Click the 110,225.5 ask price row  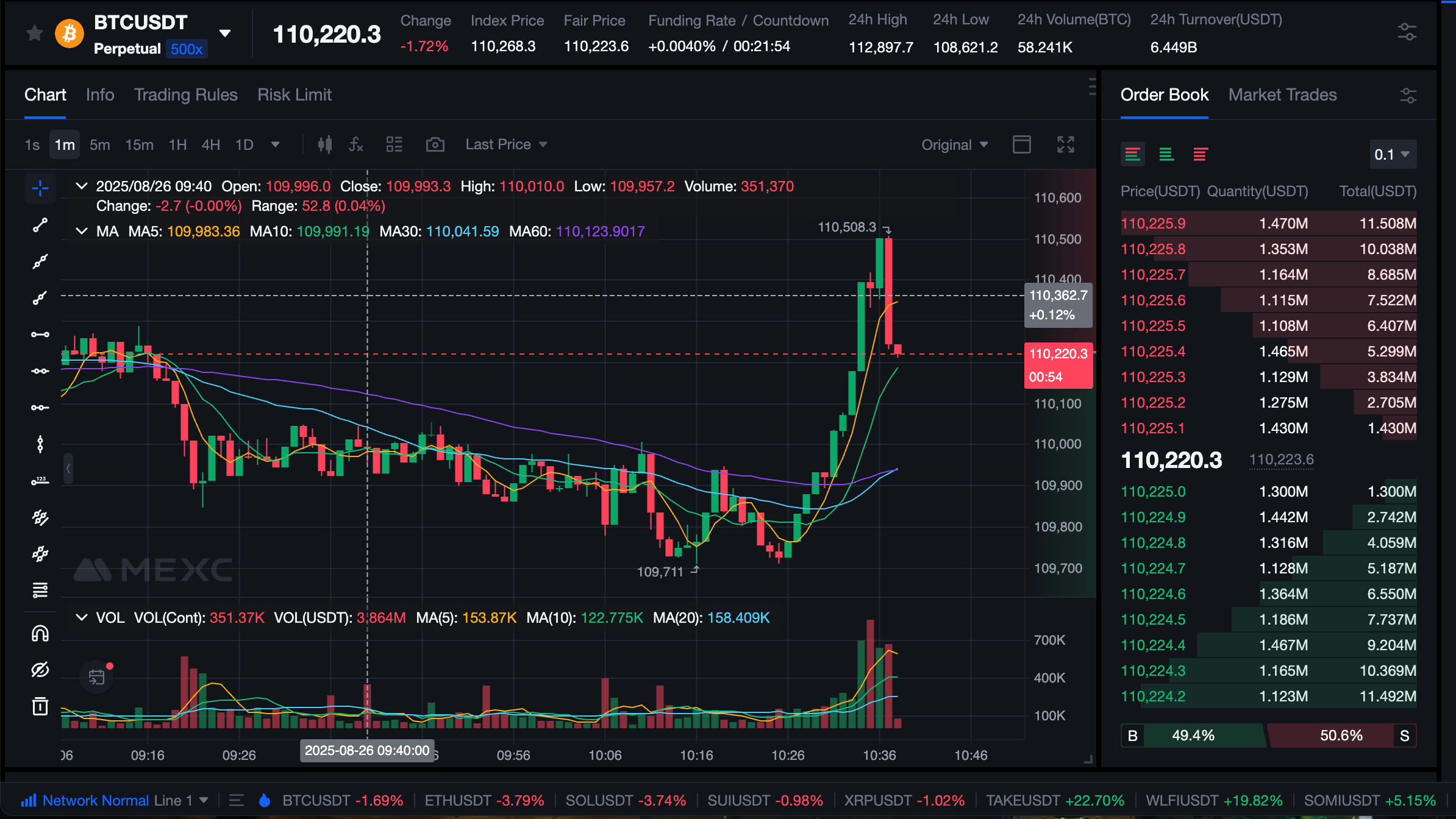tap(1153, 326)
